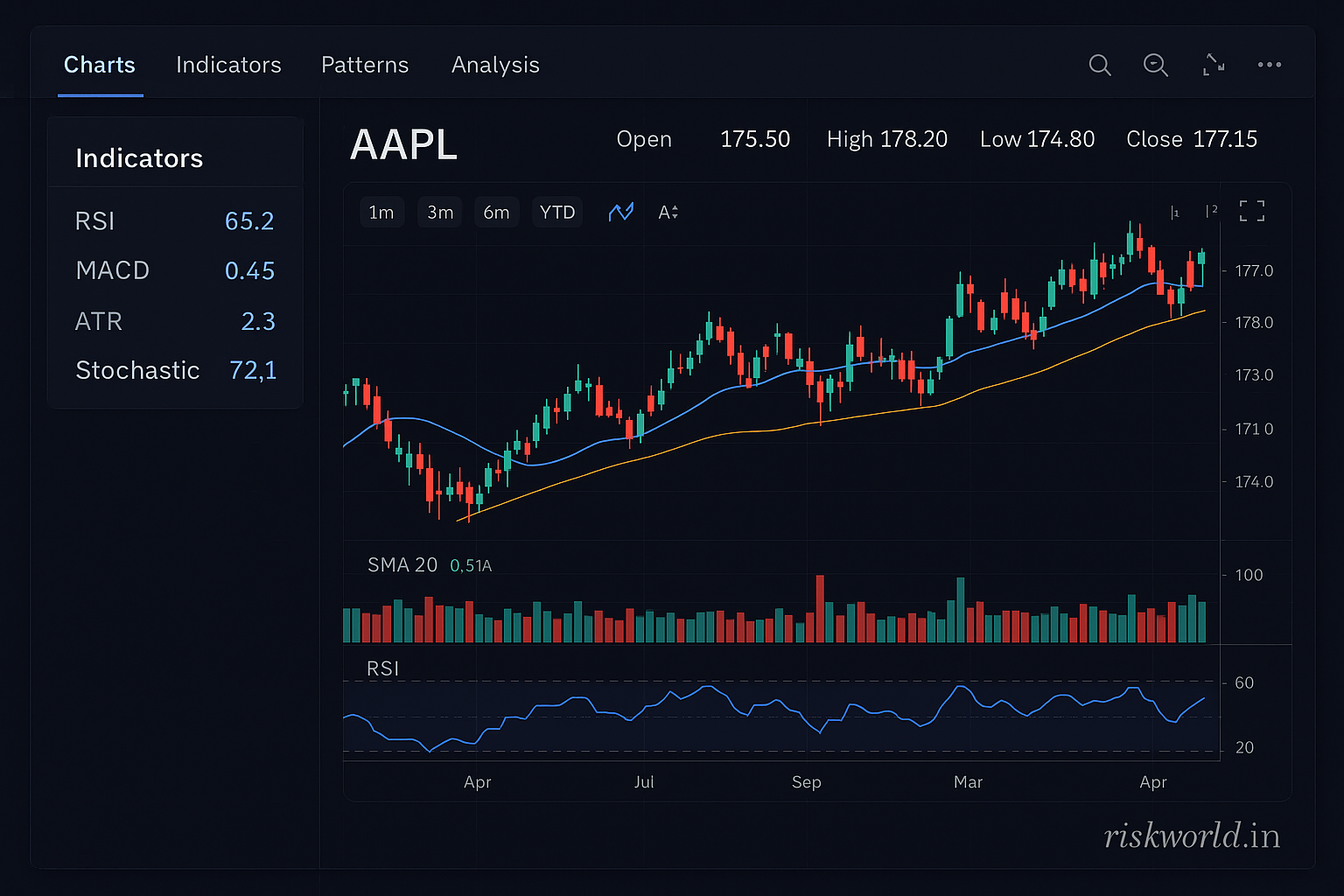Select the Stochastic indicator row
Screen dimensions: 1344x896
[175, 370]
